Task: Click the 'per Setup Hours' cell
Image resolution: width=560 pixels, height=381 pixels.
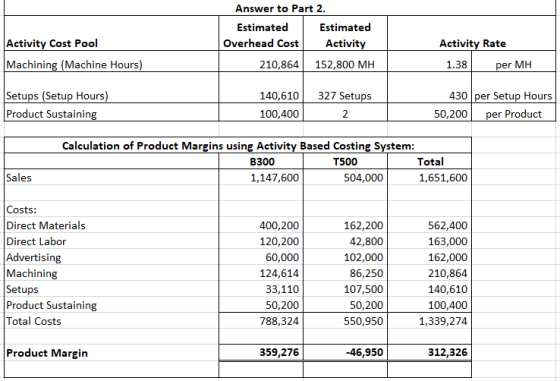Action: coord(514,87)
